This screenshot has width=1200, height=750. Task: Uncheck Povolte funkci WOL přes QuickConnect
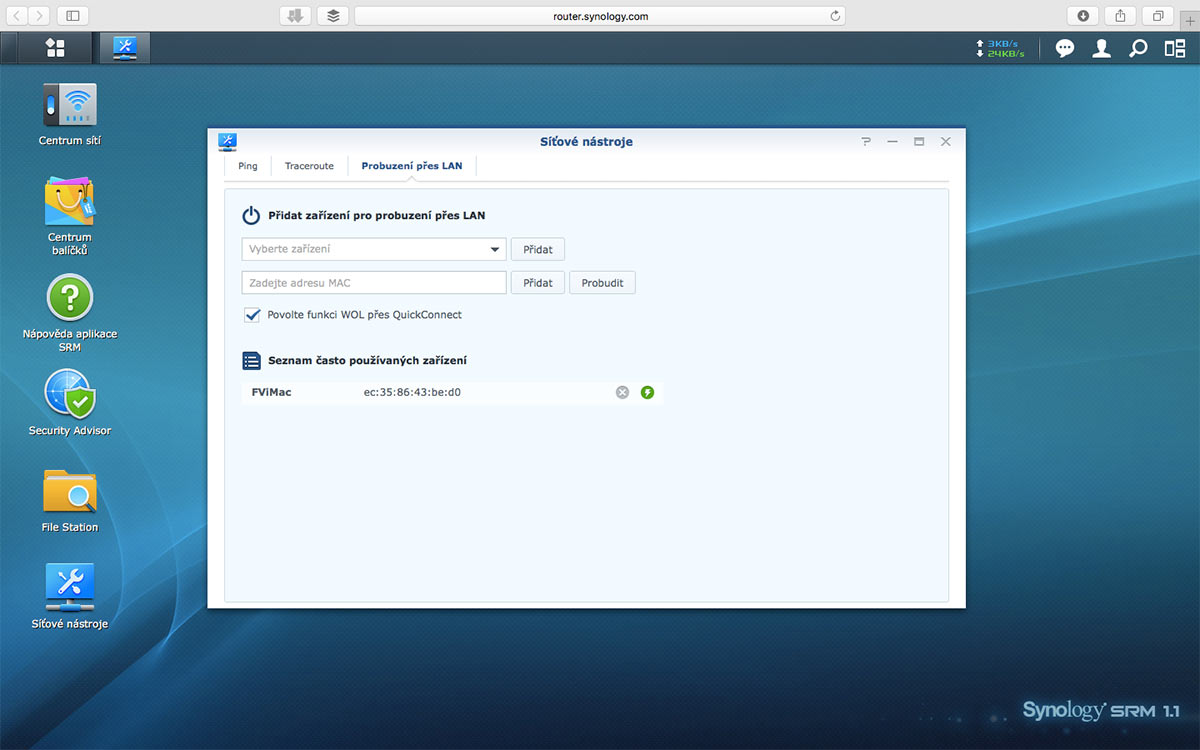252,315
